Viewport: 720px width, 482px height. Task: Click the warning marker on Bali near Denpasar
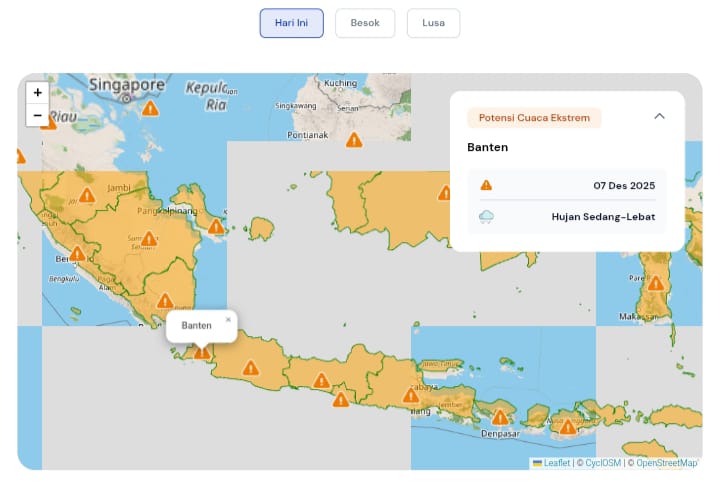(x=499, y=419)
